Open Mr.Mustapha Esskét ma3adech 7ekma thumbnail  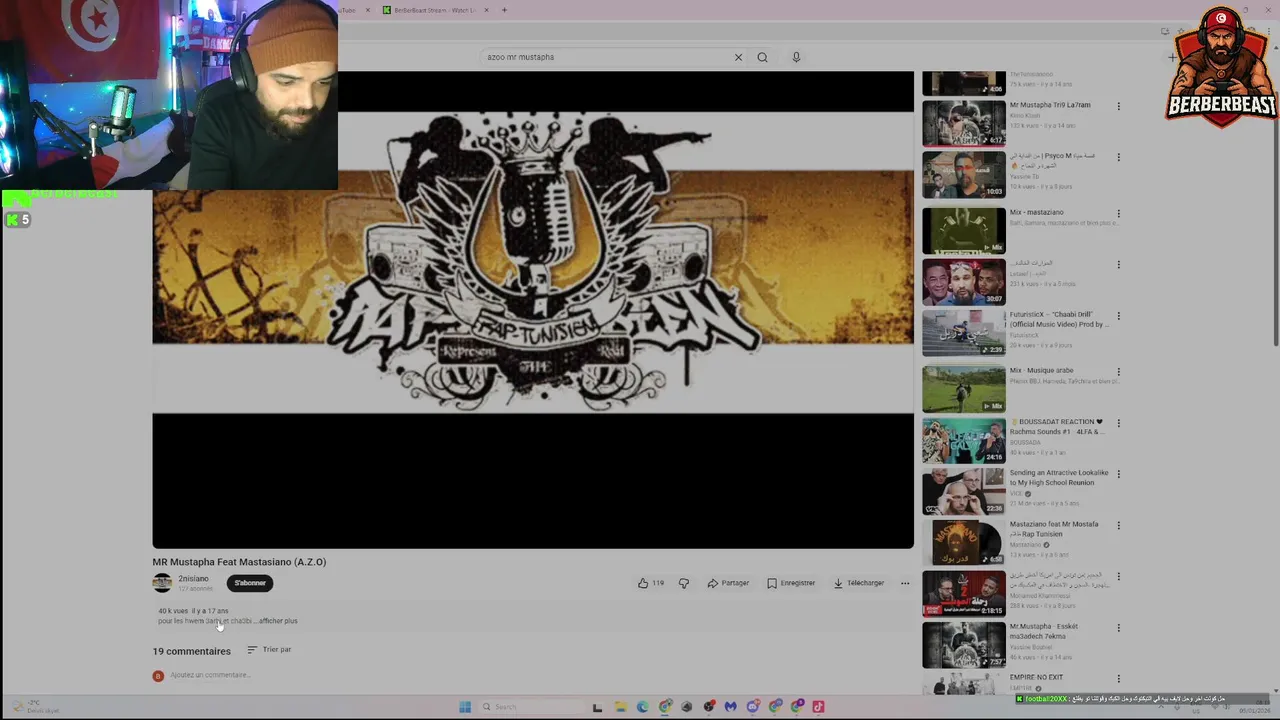964,645
